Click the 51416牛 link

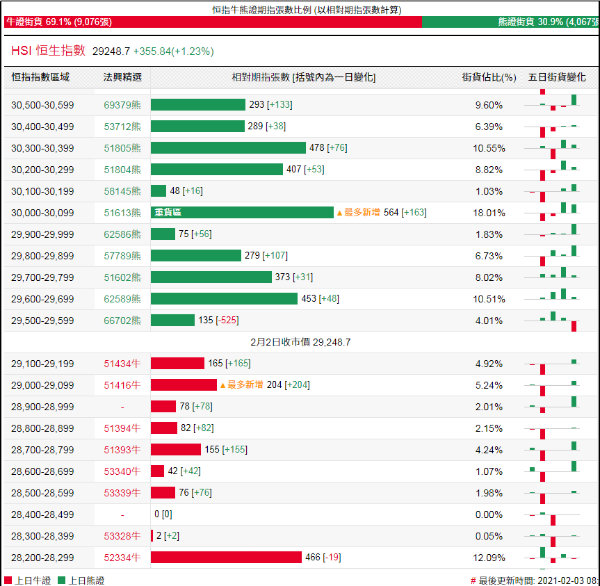122,385
